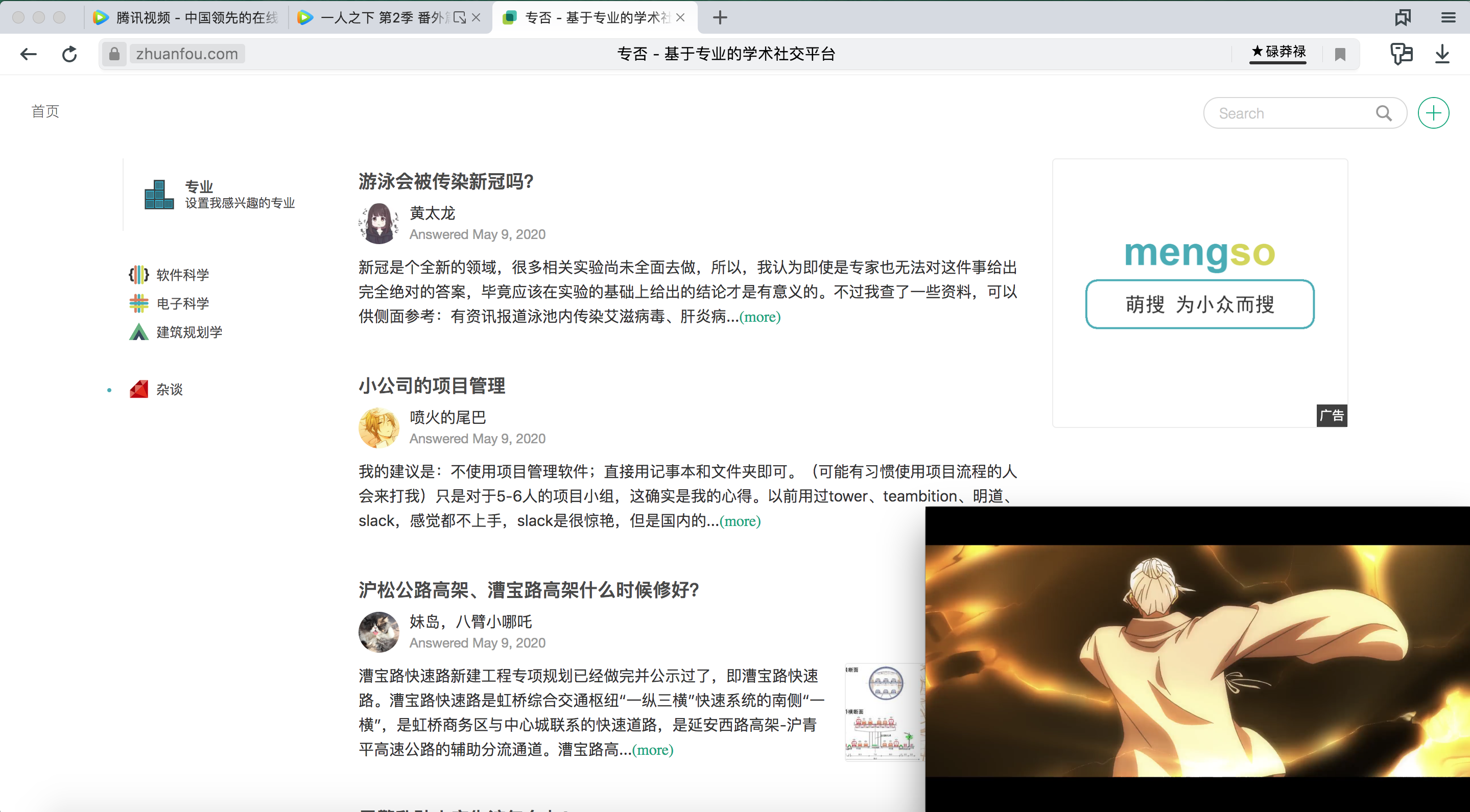Click 妹岛,八臂小哪吒's cat avatar
Screen dimensions: 1470x812
point(378,632)
